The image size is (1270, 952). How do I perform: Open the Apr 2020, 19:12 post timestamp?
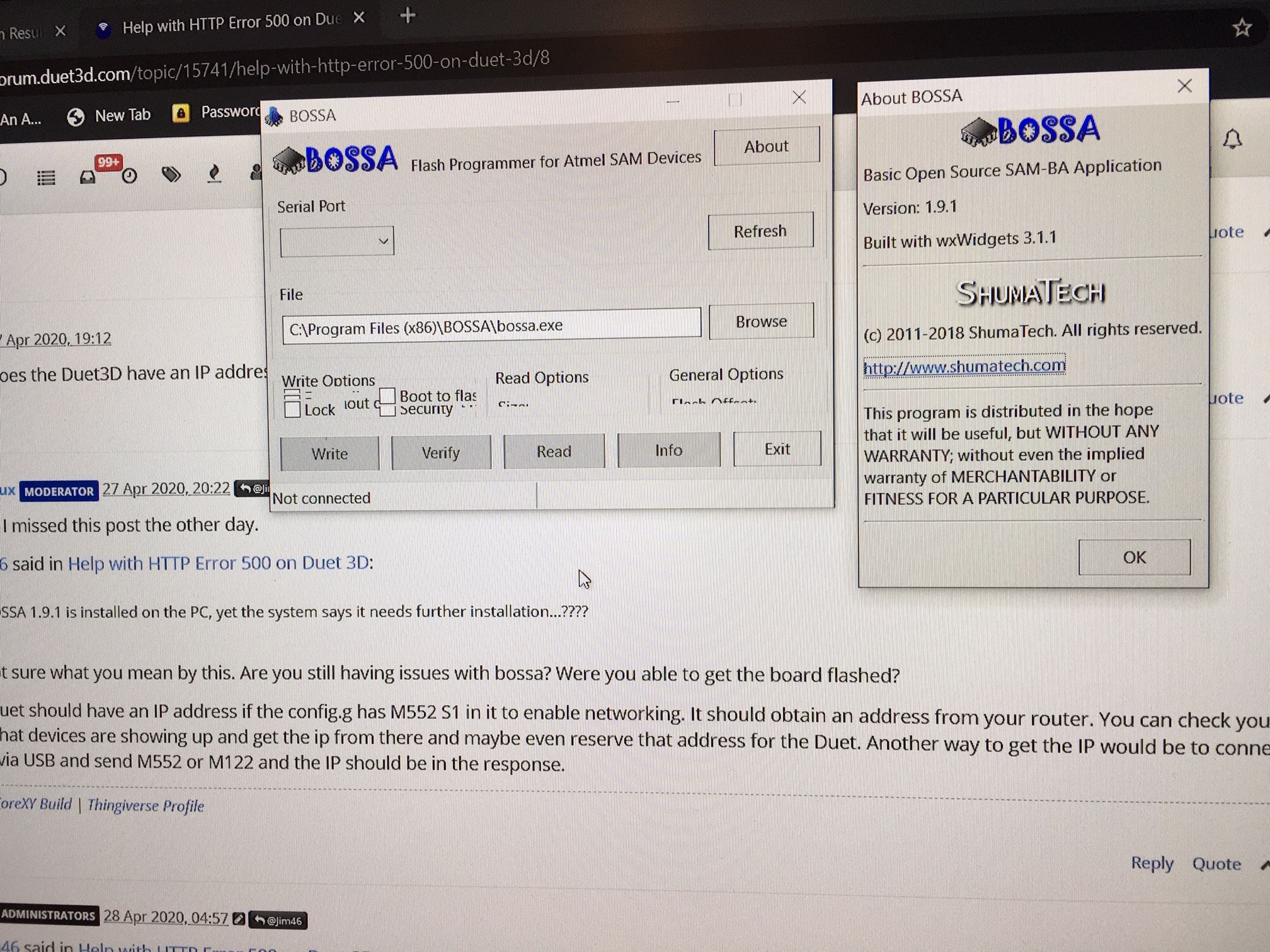coord(57,339)
